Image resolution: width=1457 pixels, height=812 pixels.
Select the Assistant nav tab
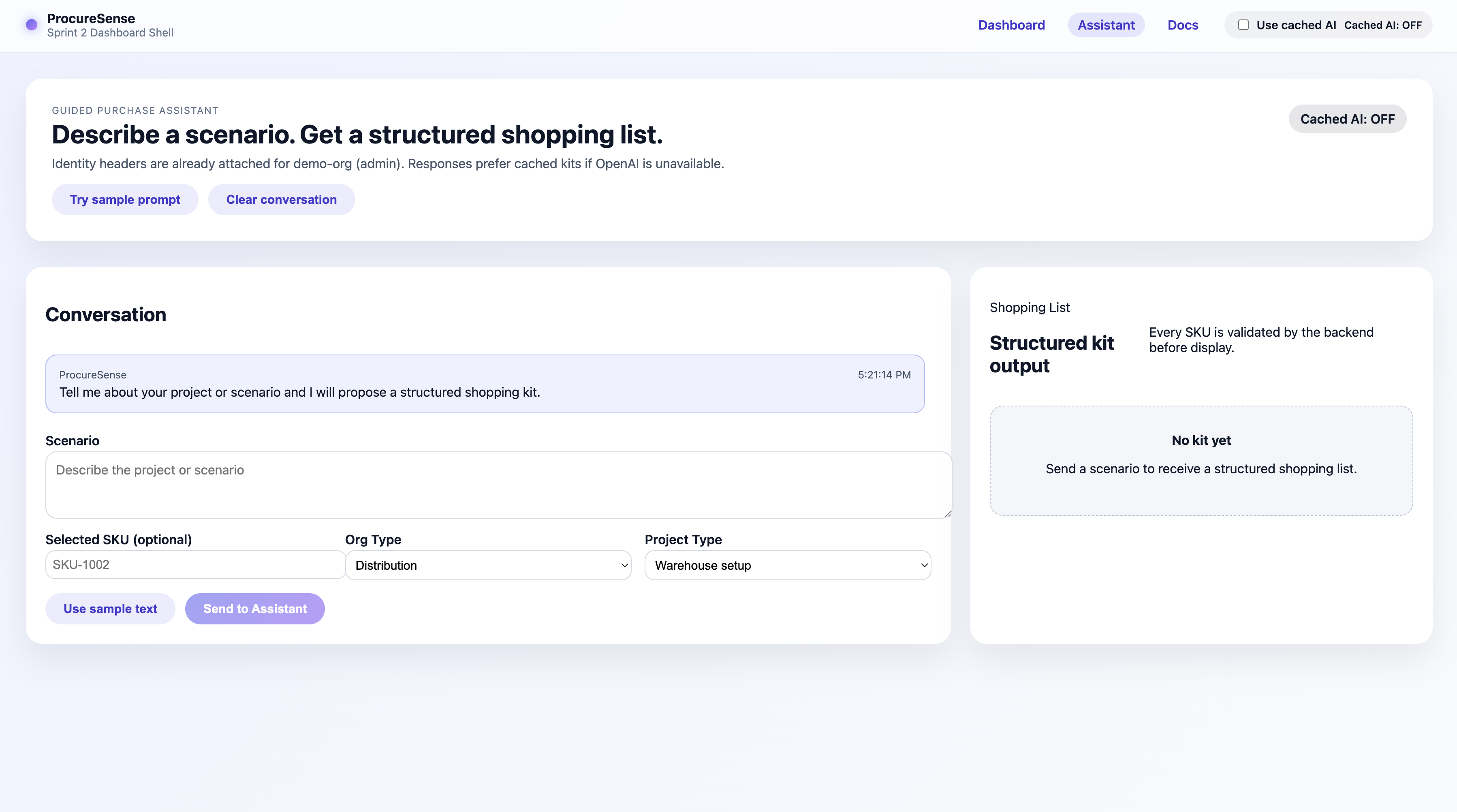(x=1106, y=25)
